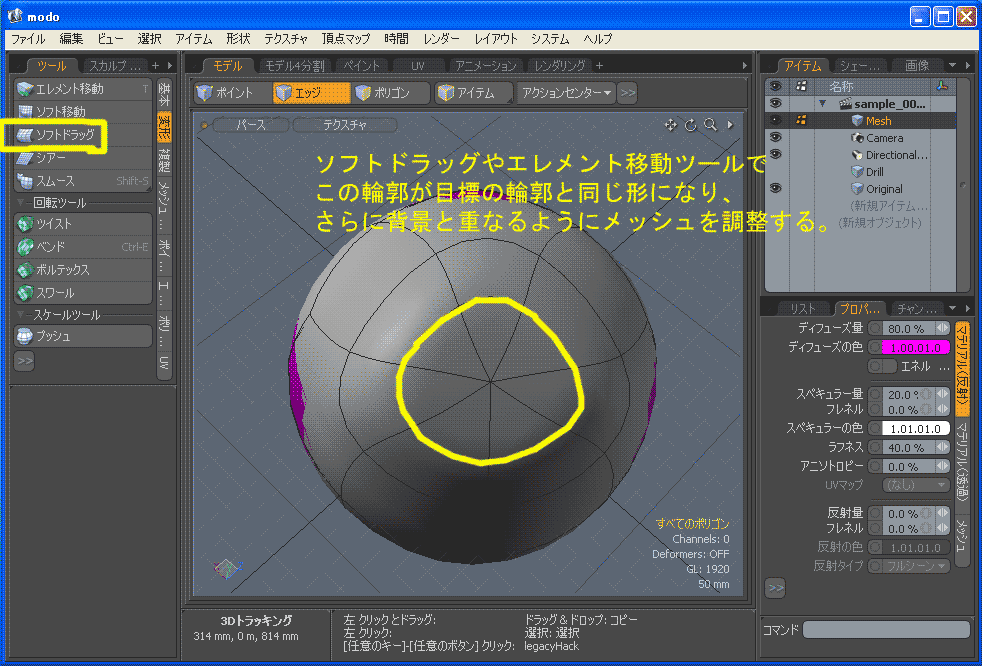This screenshot has width=982, height=666.
Task: Open the マテリアル(透過) vertical tab
Action: point(962,464)
